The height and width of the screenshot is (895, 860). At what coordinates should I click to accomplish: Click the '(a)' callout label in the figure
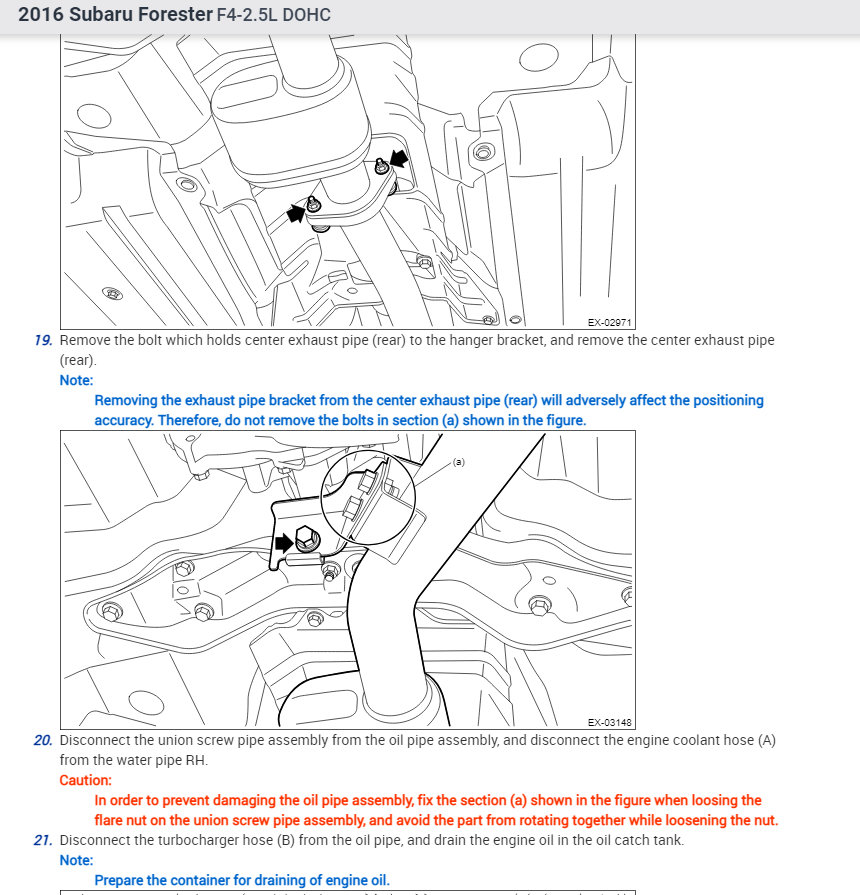pyautogui.click(x=459, y=462)
